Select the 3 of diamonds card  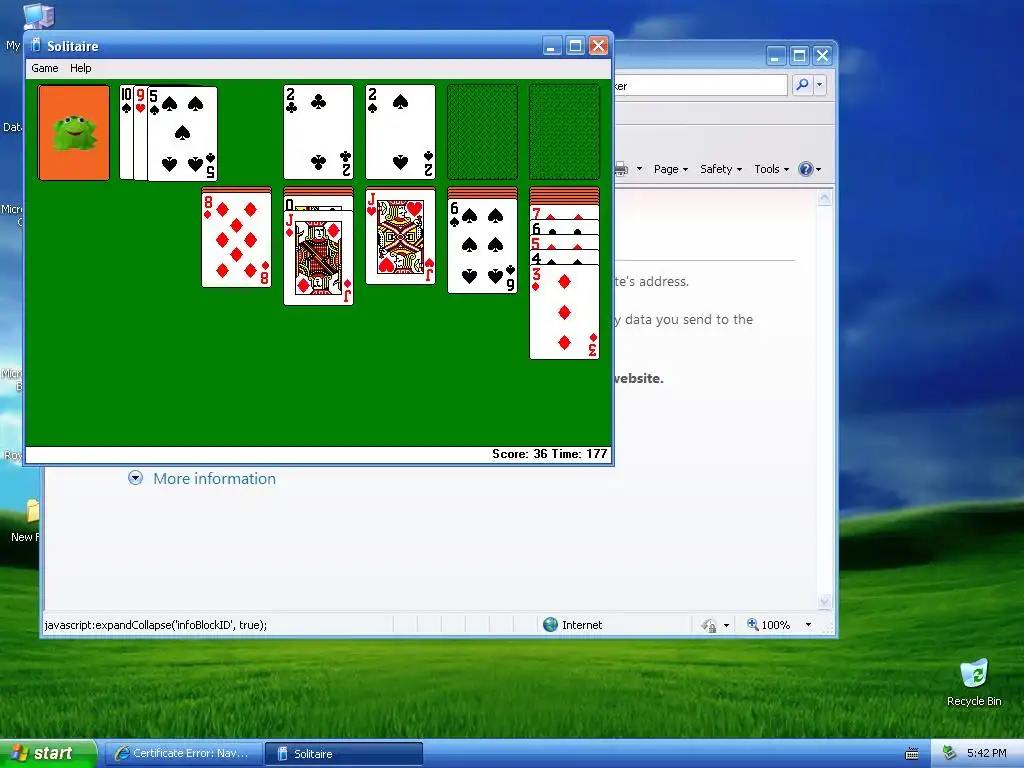tap(564, 312)
